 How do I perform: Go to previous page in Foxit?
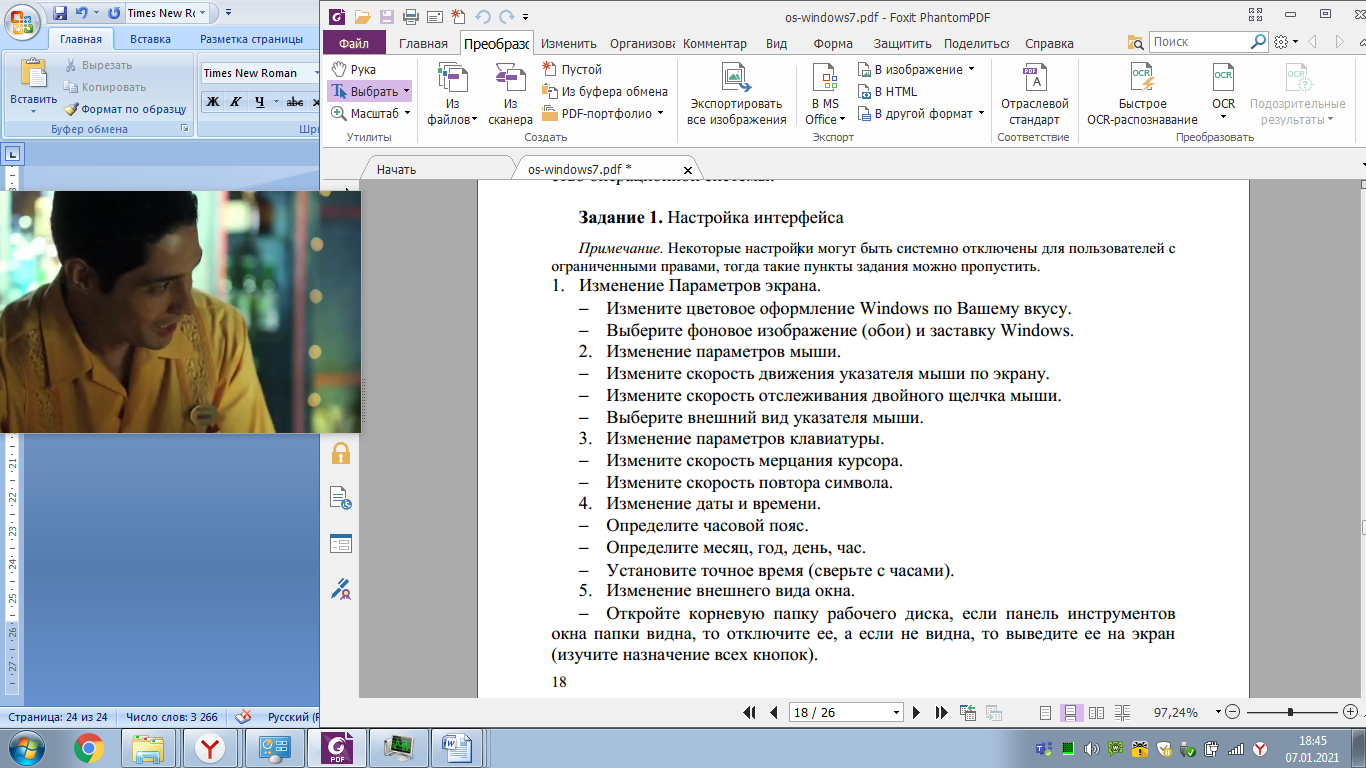pos(773,713)
